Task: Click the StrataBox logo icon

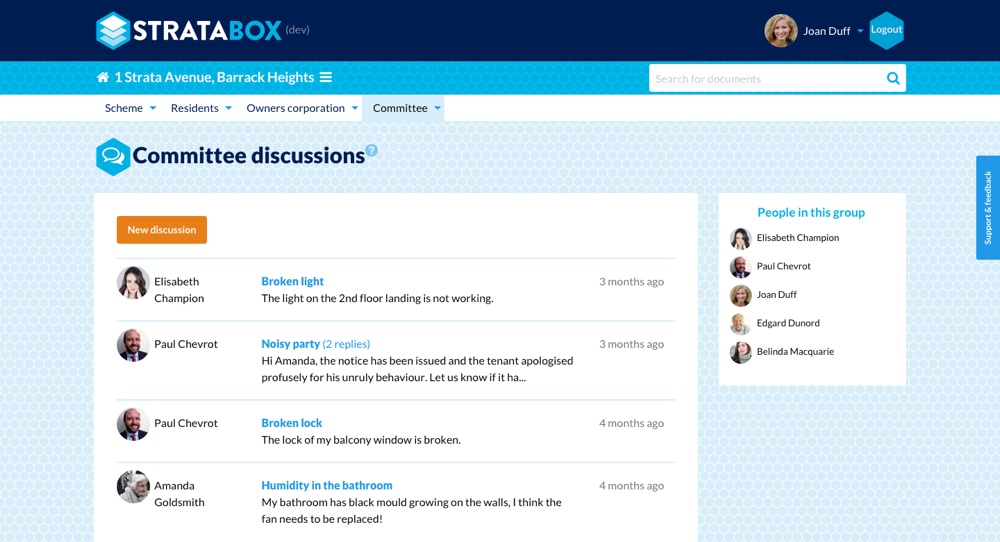Action: 113,31
